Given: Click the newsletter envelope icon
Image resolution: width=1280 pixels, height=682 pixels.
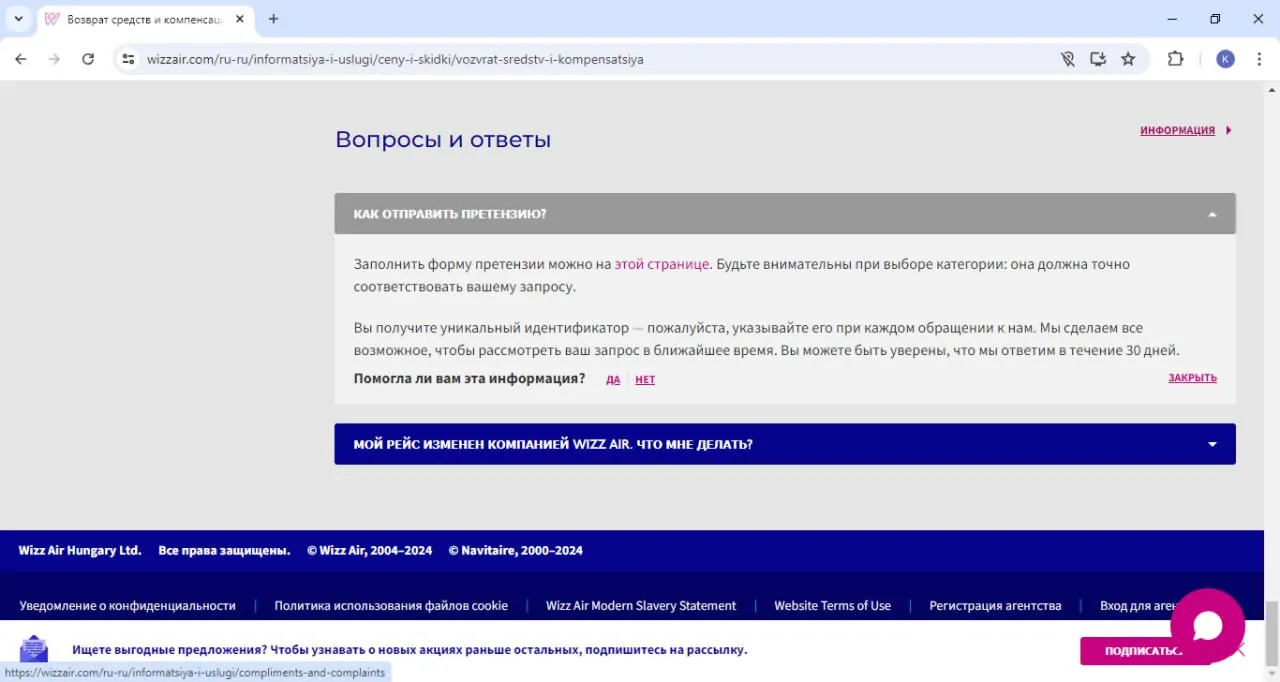Looking at the screenshot, I should pos(34,649).
